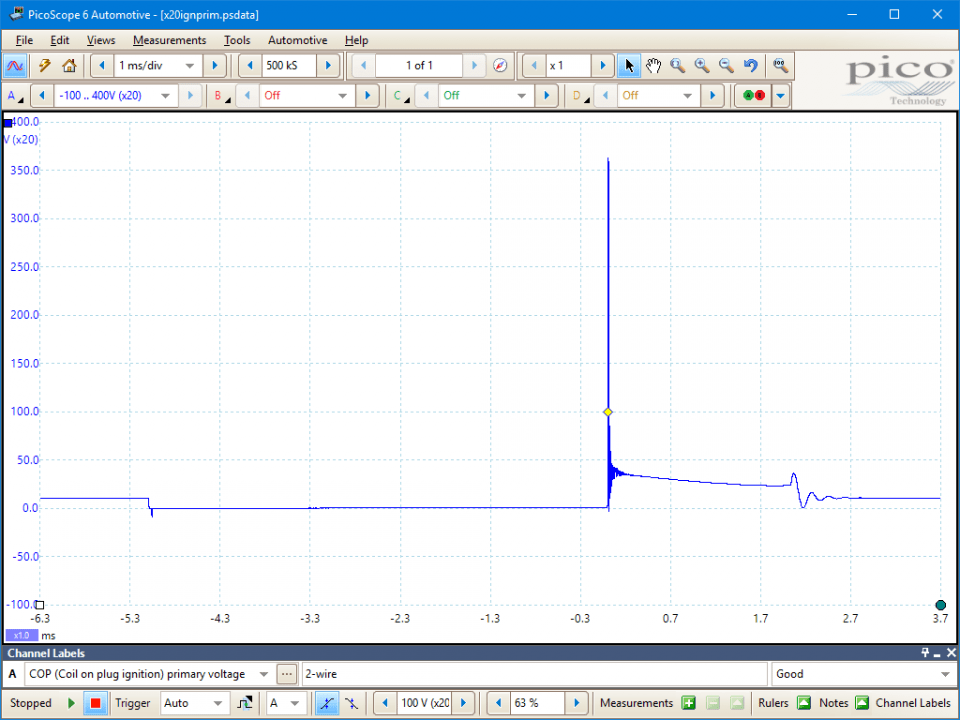Click the home icon in the toolbar
This screenshot has width=960, height=720.
click(x=69, y=66)
